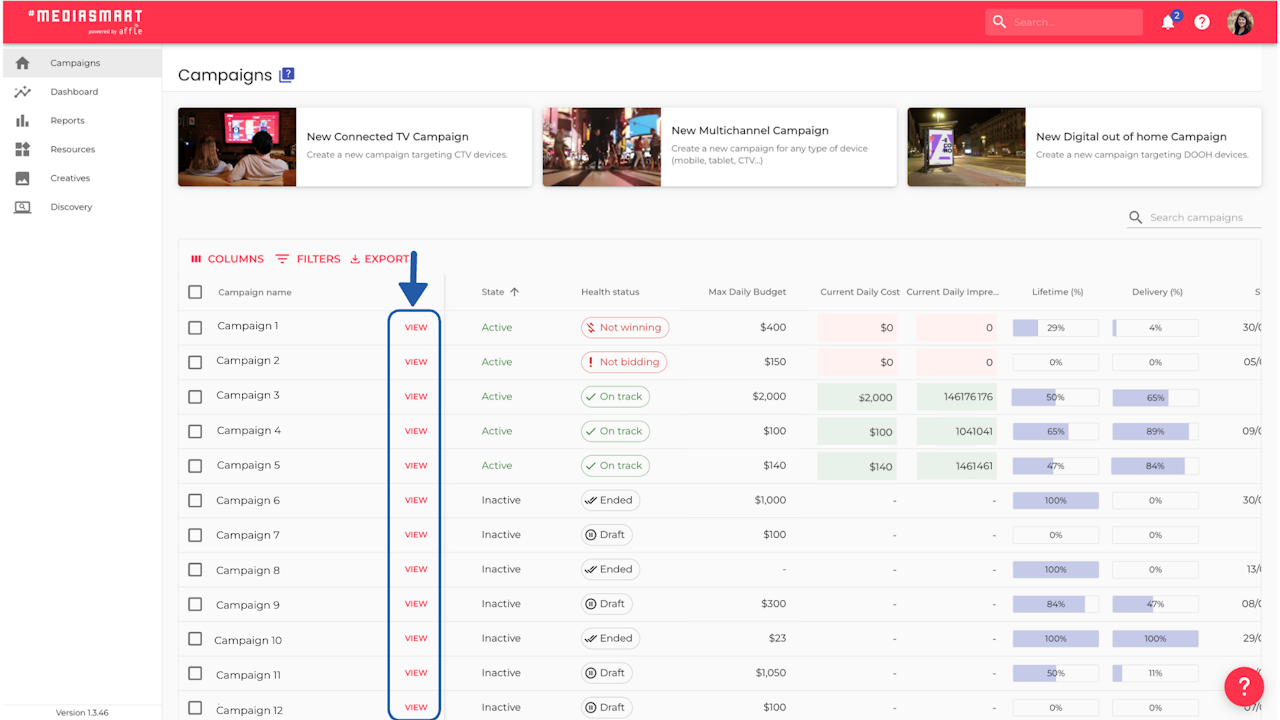The image size is (1280, 720).
Task: Click Ended status of Campaign 6
Action: (610, 500)
